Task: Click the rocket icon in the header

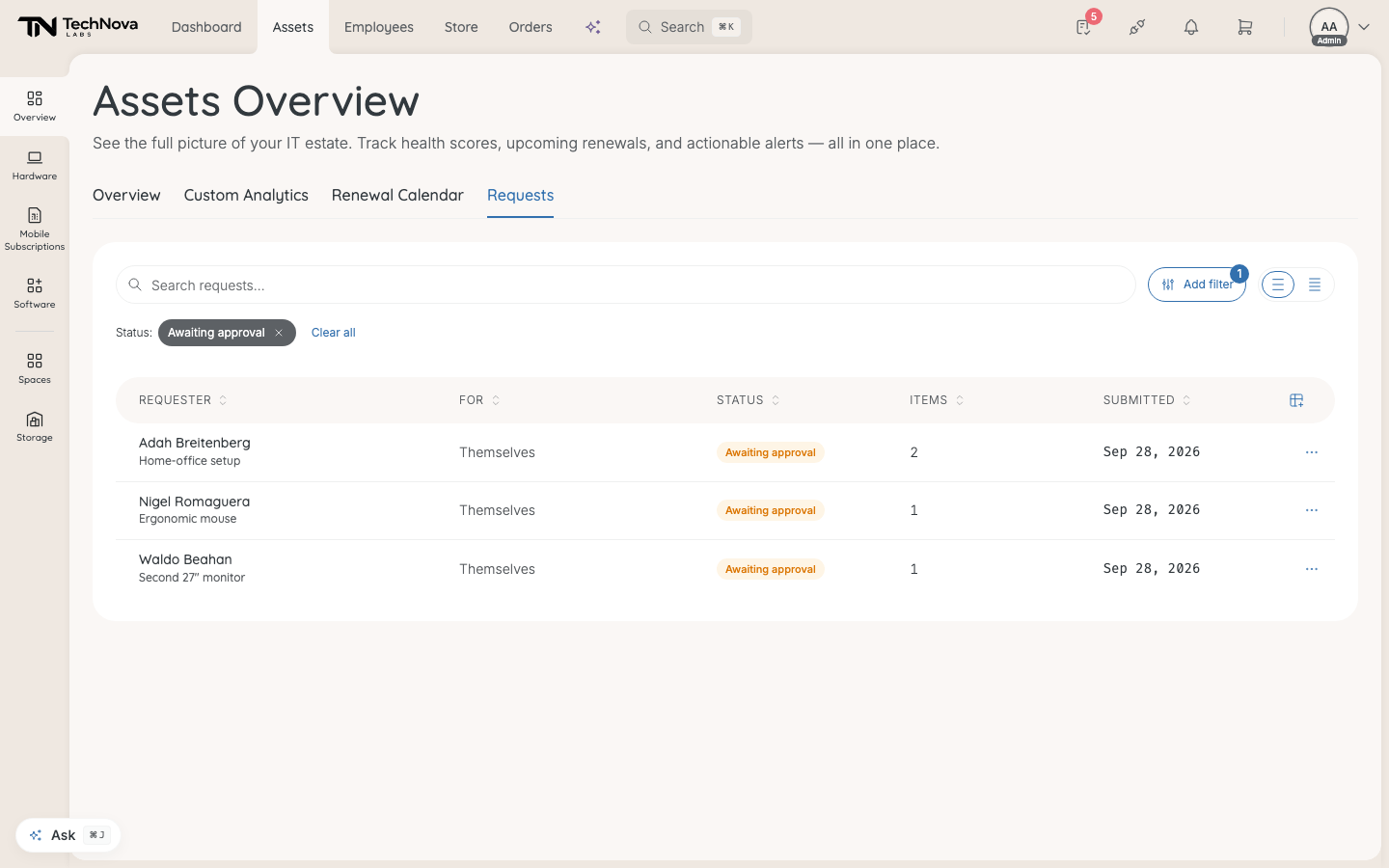Action: pos(1137,27)
